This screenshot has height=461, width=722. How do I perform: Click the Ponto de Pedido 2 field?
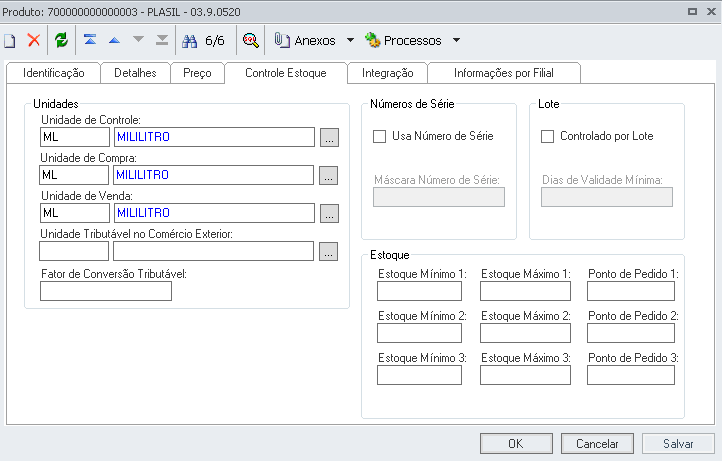[x=631, y=333]
